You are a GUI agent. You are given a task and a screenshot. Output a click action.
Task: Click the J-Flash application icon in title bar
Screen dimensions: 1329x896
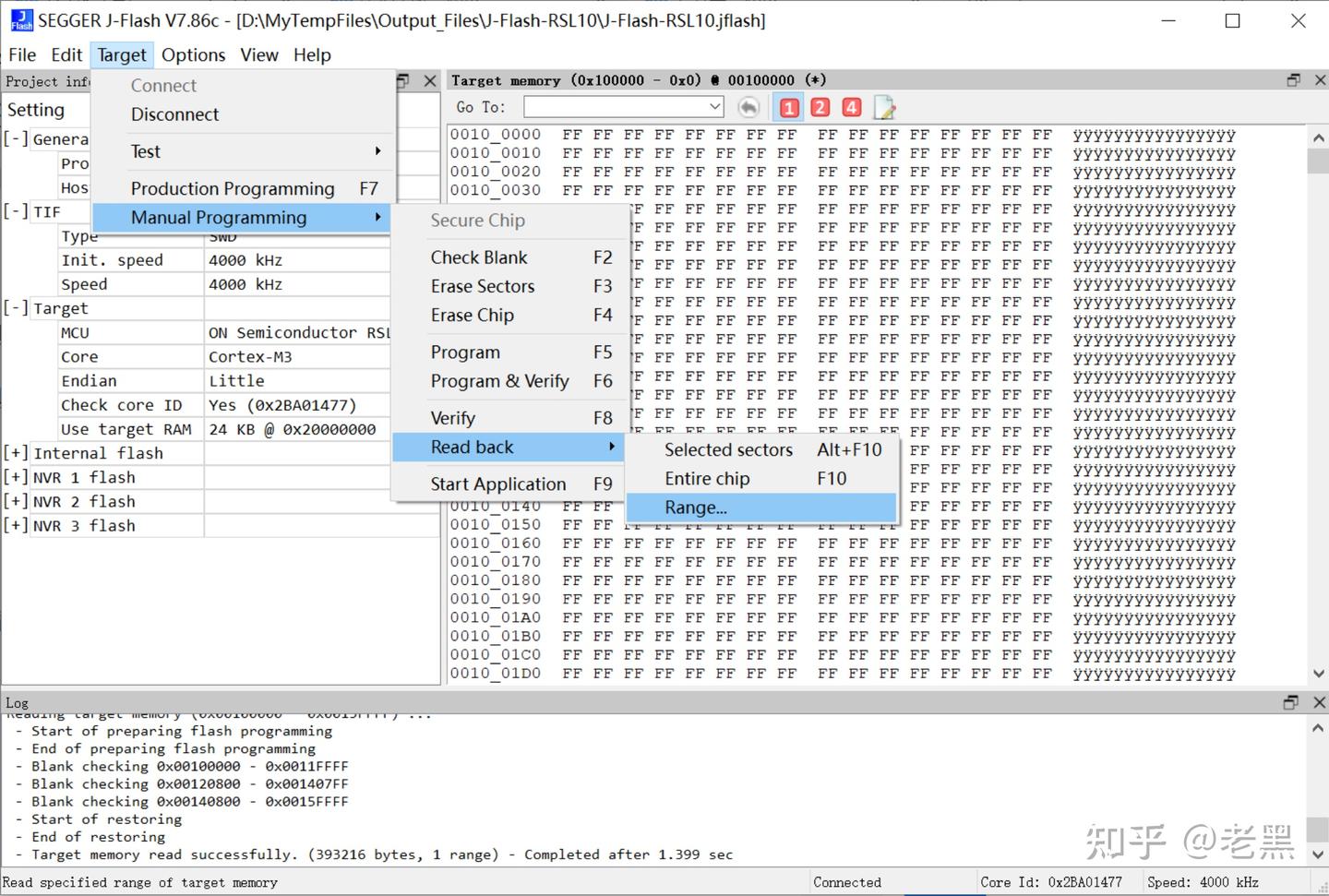[x=20, y=20]
